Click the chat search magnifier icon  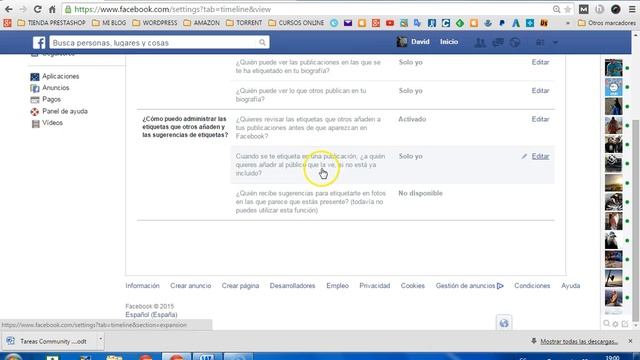pos(607,324)
